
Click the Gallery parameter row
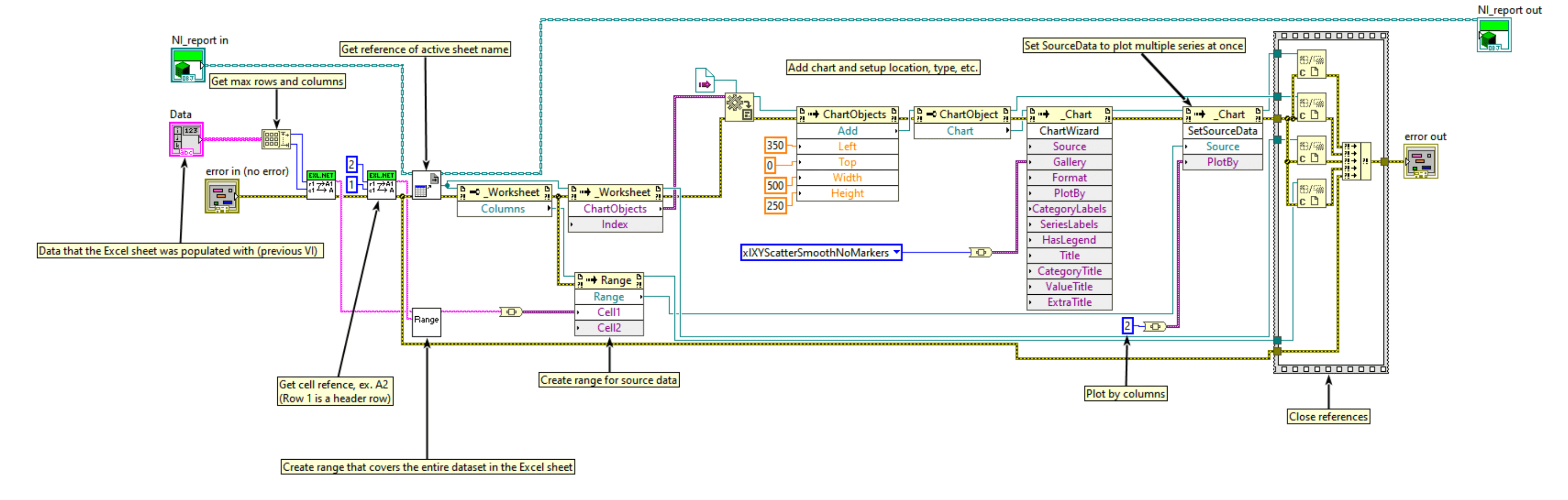pos(1069,162)
